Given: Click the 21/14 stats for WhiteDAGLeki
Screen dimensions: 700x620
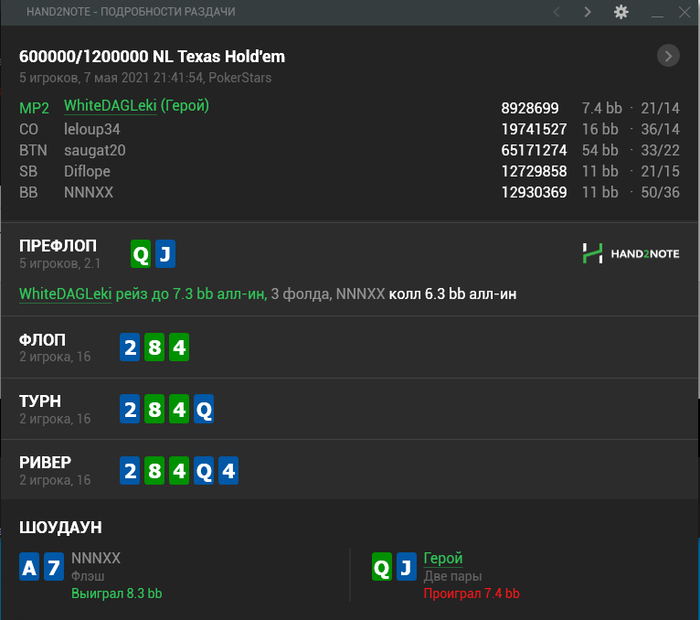Looking at the screenshot, I should [660, 108].
